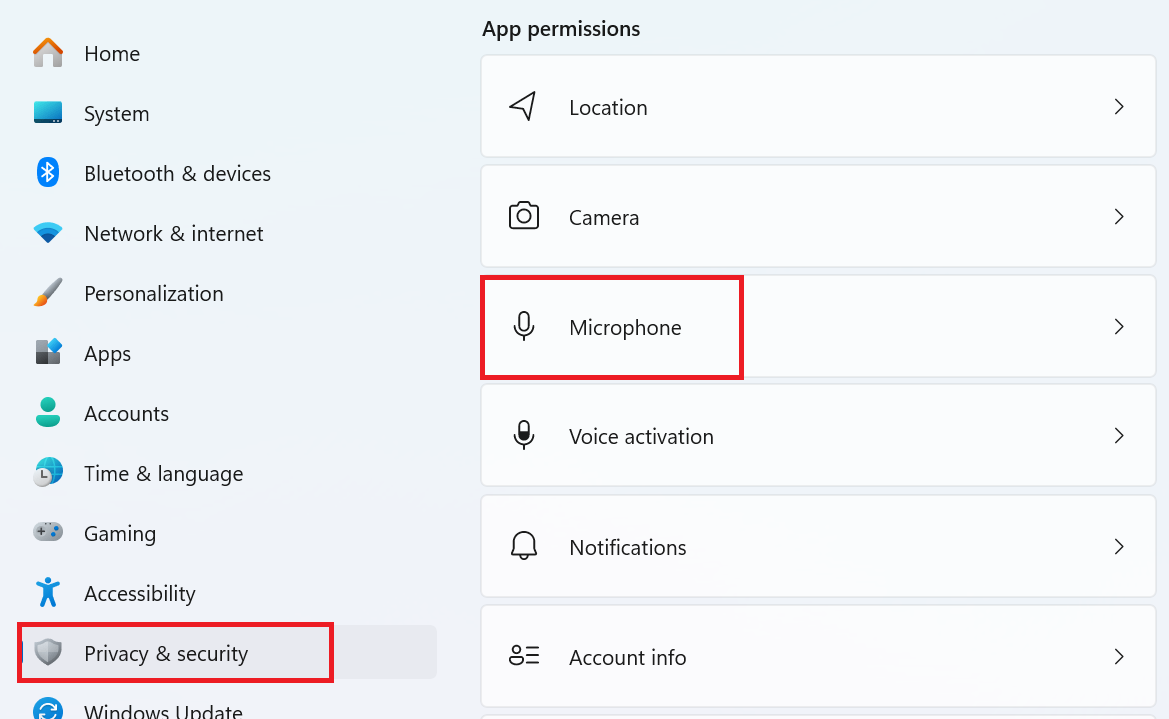
Task: Click the Microphone icon
Action: click(523, 326)
